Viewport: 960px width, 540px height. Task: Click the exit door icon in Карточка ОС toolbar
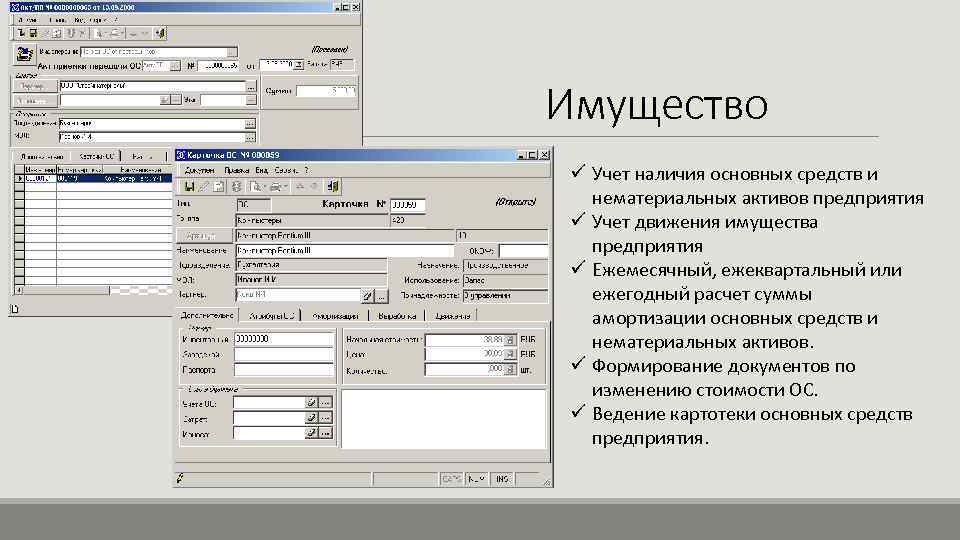pos(332,187)
